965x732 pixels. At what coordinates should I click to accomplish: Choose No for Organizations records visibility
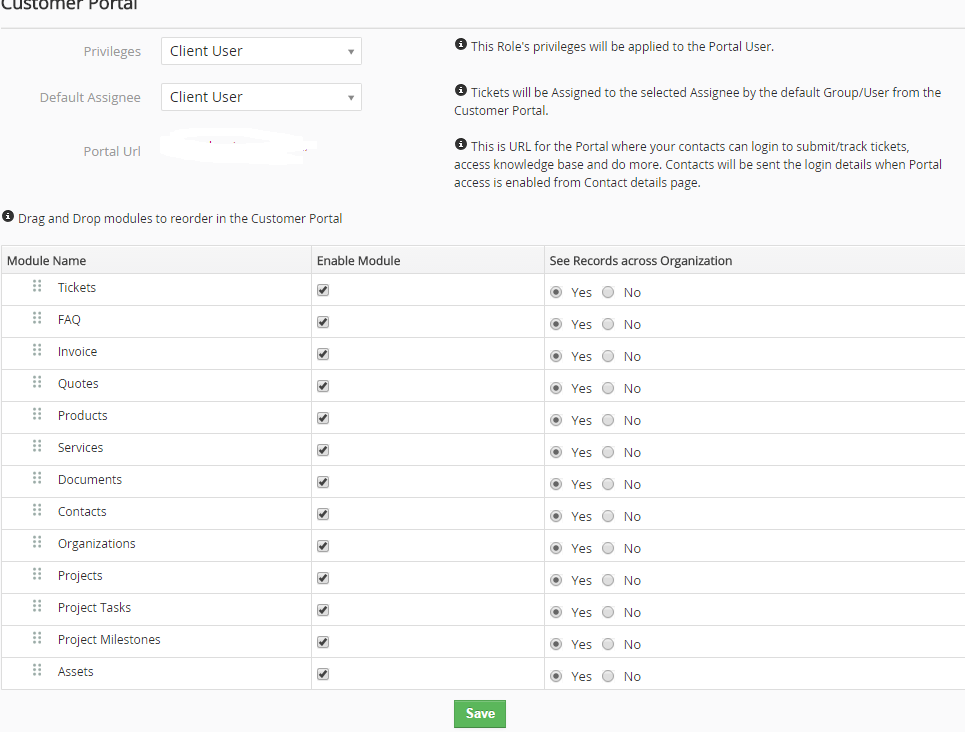point(608,549)
